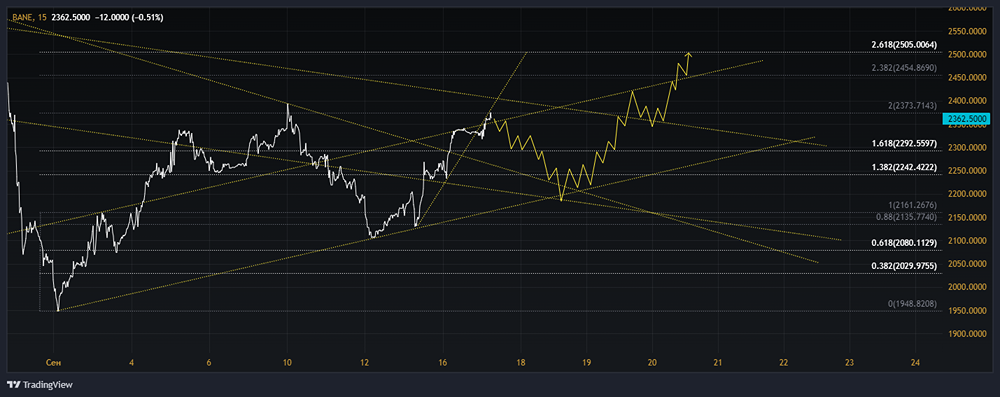Click the 2.618(2505.0064) Fibonacci level label

[904, 45]
